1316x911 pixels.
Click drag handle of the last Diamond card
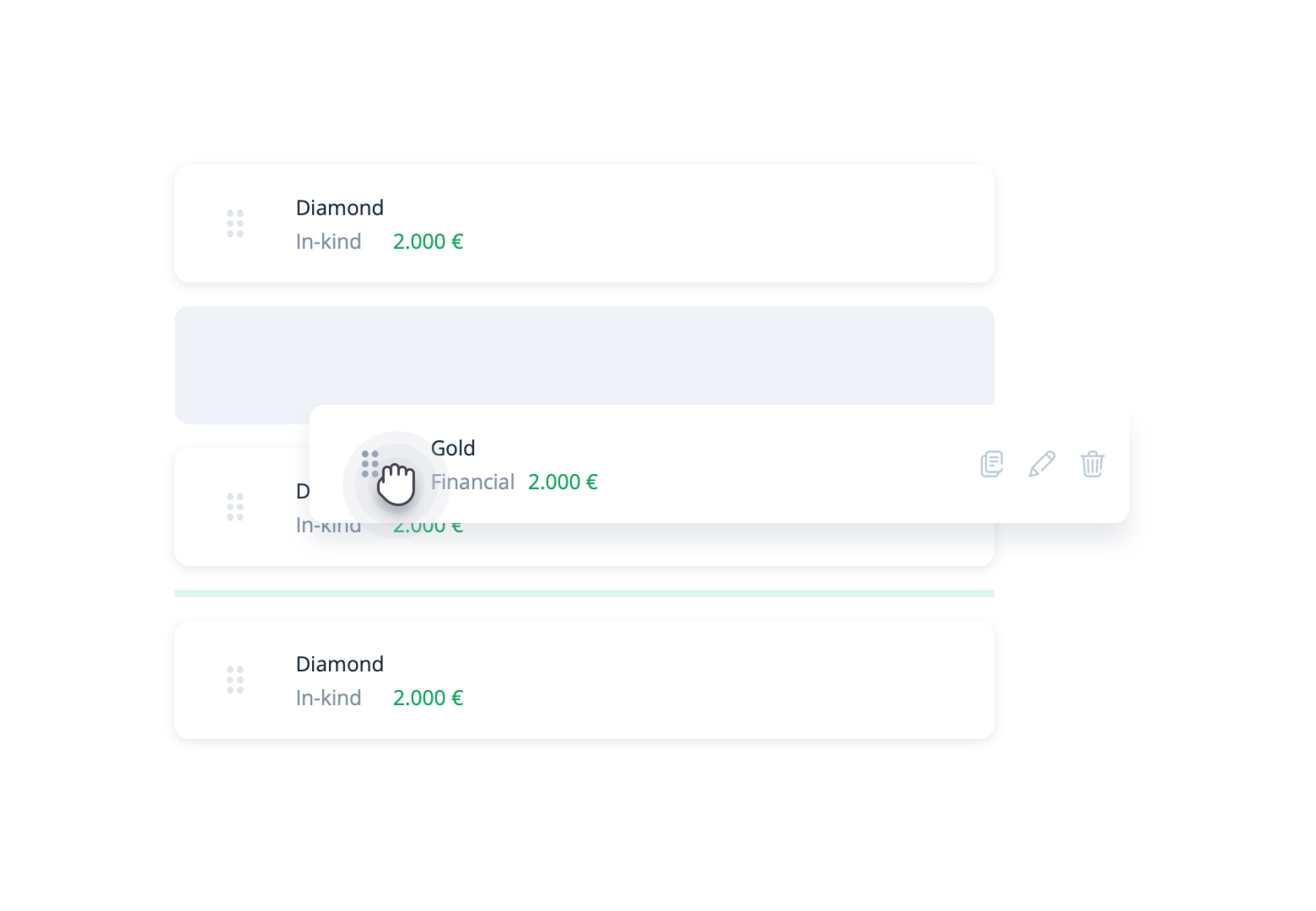point(235,680)
